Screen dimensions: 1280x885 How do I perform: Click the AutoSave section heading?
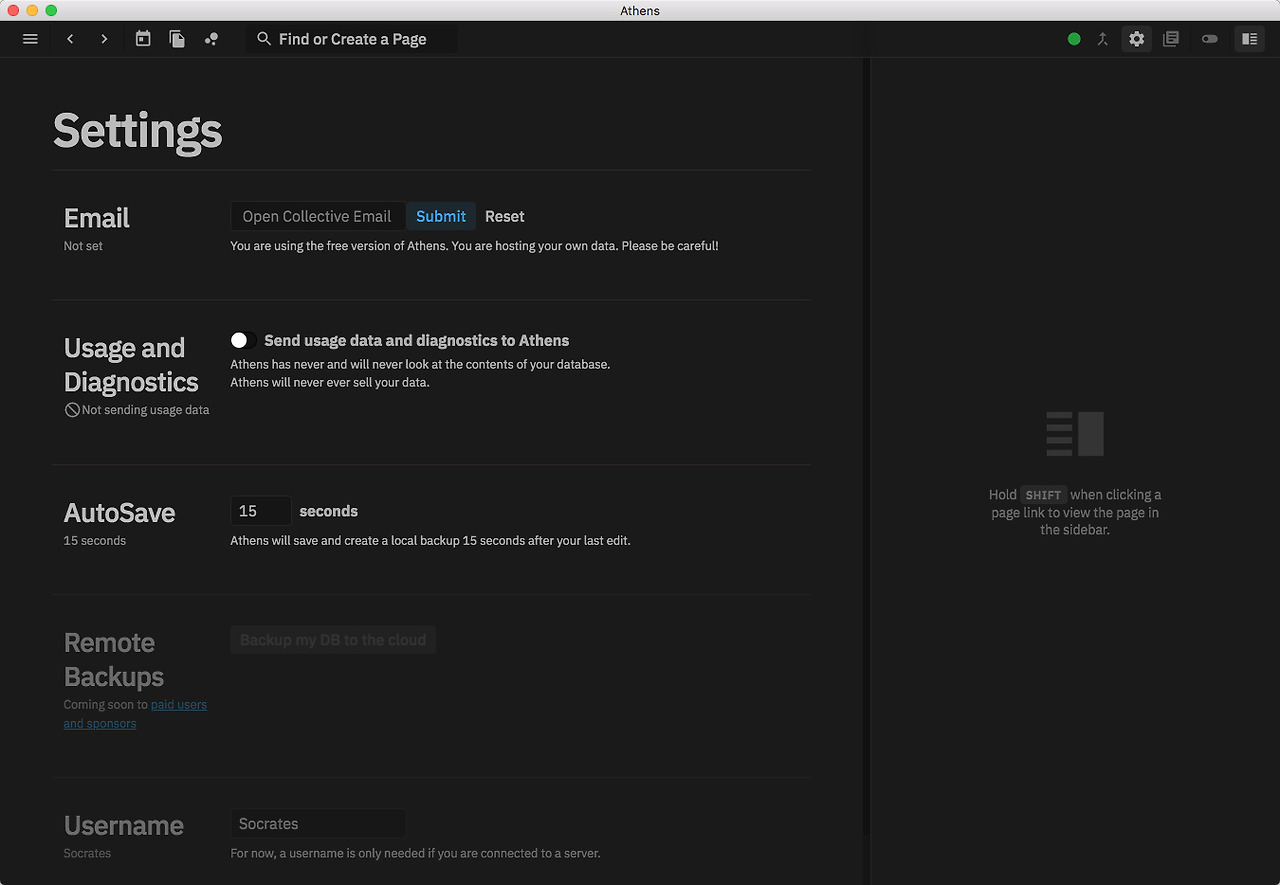pyautogui.click(x=120, y=513)
